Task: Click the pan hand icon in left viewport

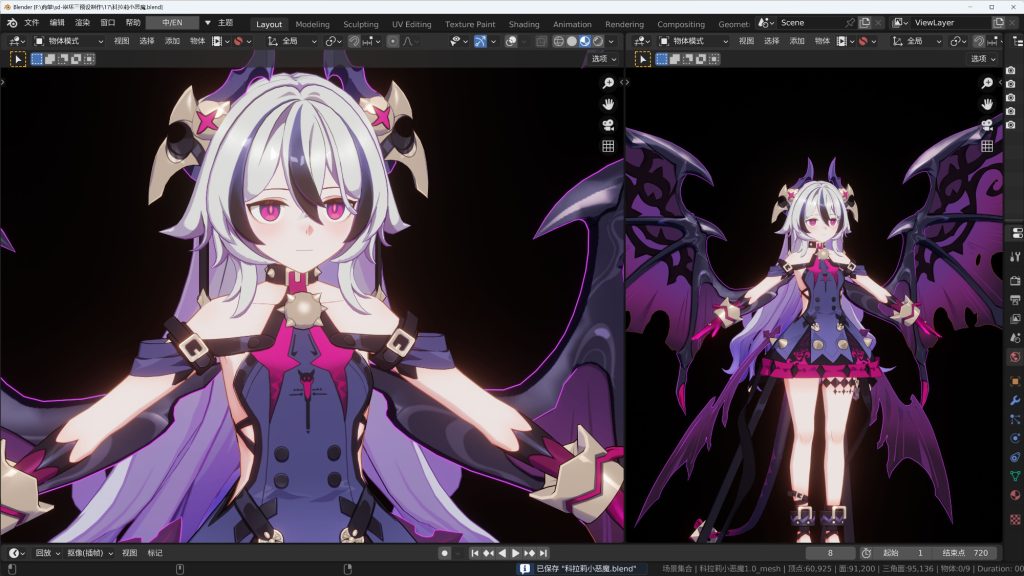Action: tap(608, 104)
